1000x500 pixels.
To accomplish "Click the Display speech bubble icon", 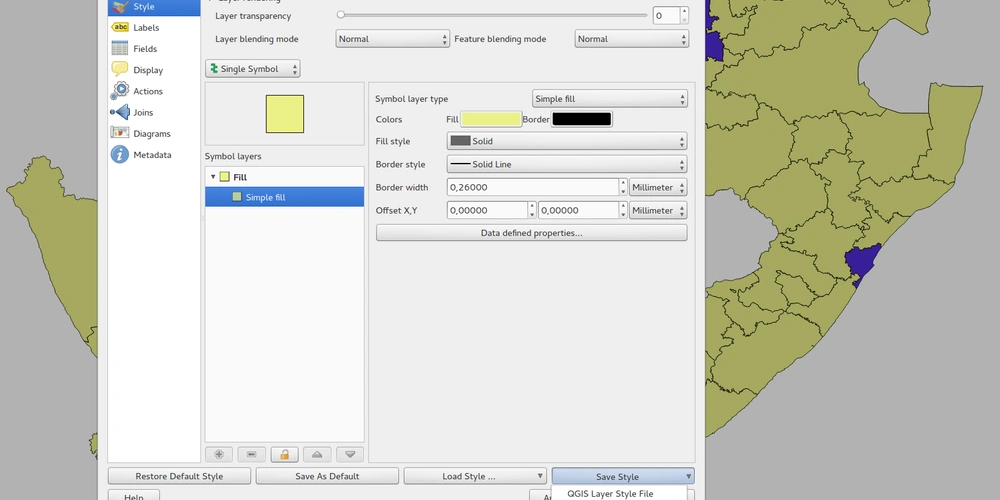I will coord(119,69).
